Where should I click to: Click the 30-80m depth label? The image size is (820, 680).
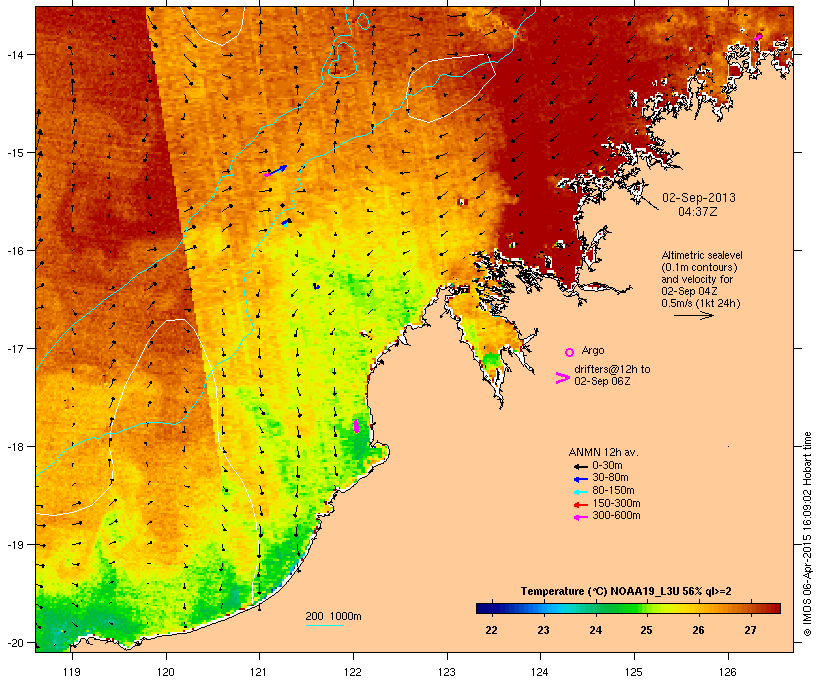tap(610, 478)
